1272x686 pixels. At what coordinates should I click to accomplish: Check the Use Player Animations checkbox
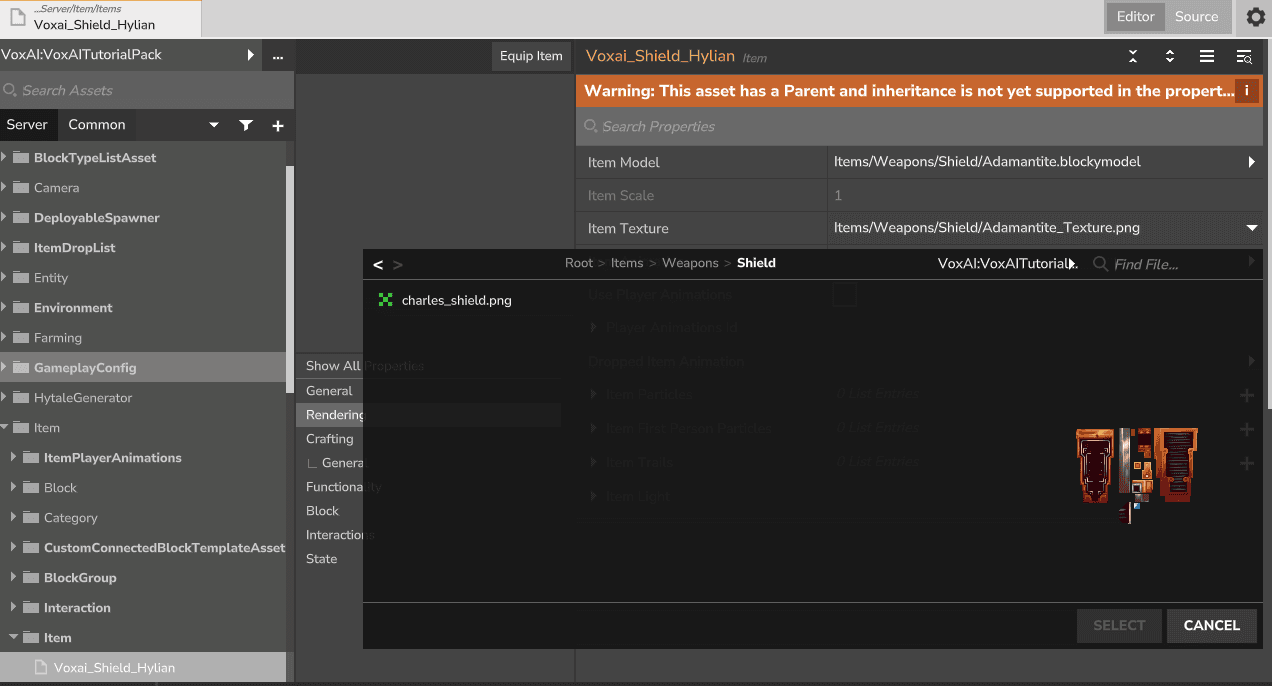pyautogui.click(x=843, y=295)
